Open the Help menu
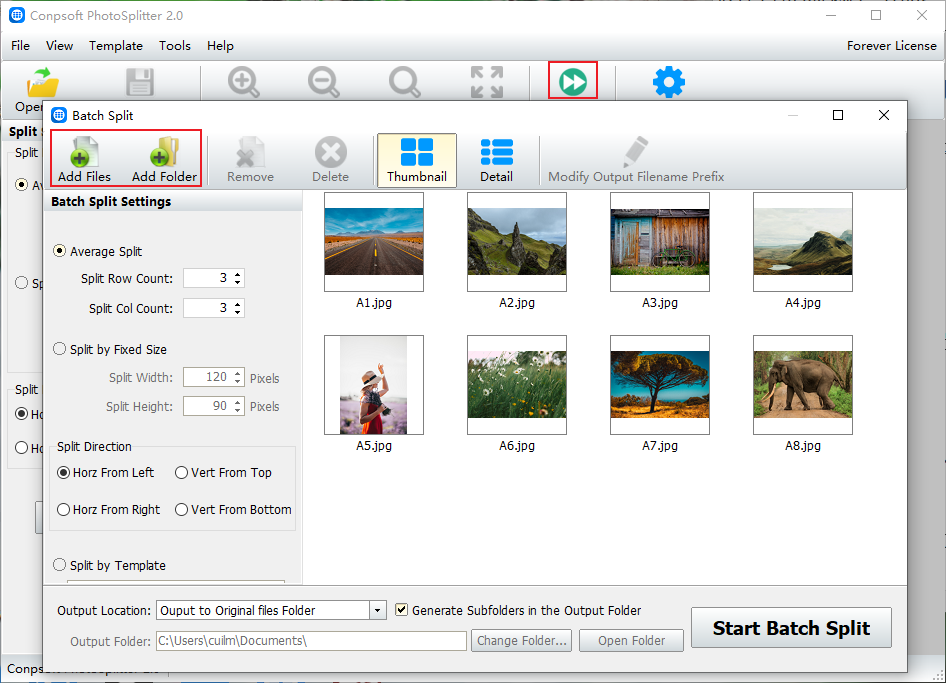 point(220,46)
